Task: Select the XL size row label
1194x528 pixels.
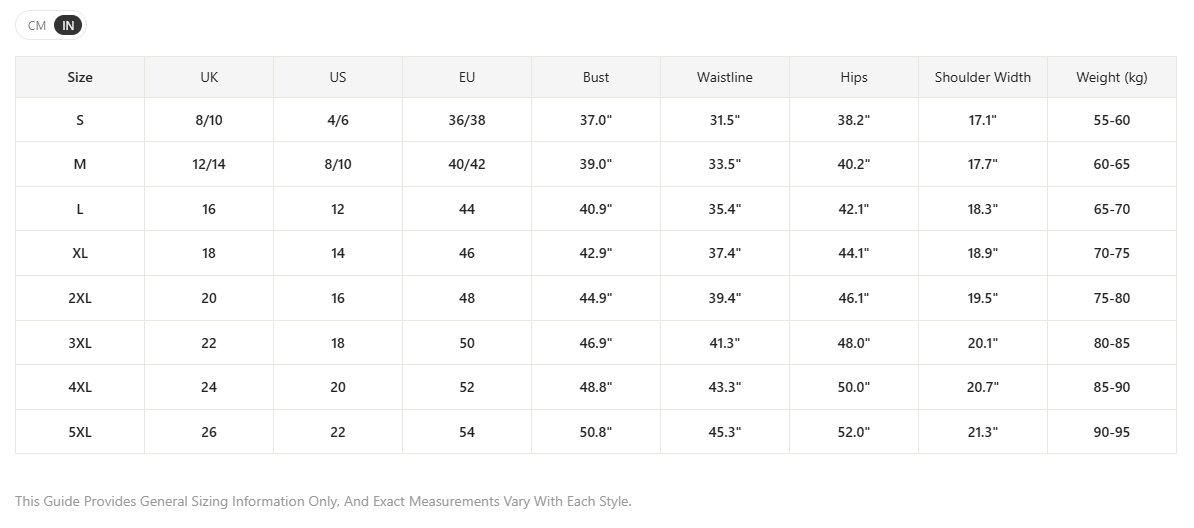Action: (80, 253)
